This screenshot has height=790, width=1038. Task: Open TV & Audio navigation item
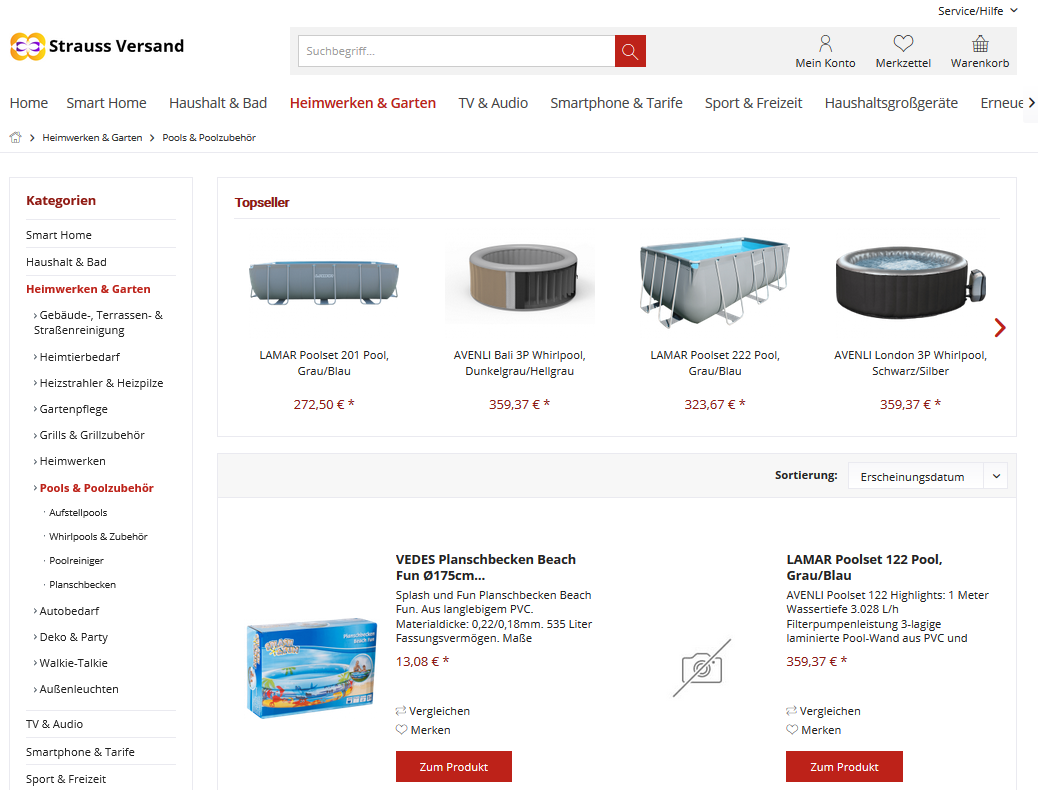pyautogui.click(x=493, y=103)
